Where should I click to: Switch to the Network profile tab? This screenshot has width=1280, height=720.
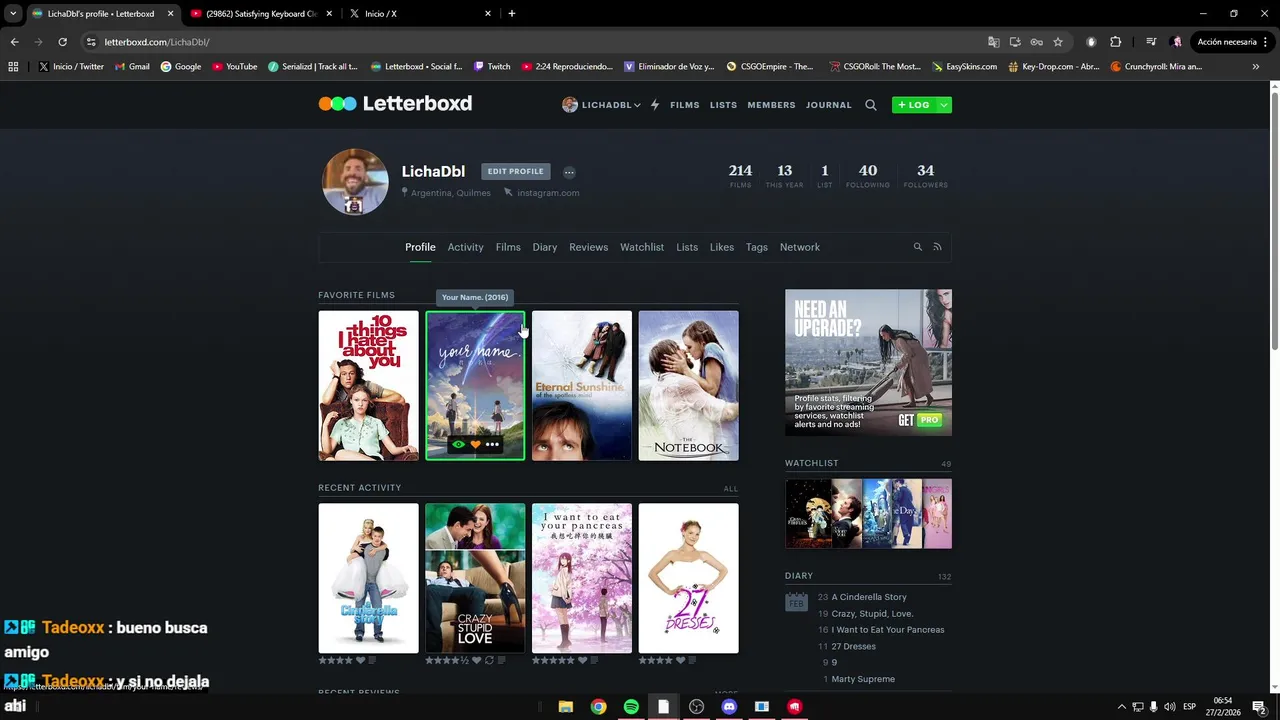click(800, 247)
